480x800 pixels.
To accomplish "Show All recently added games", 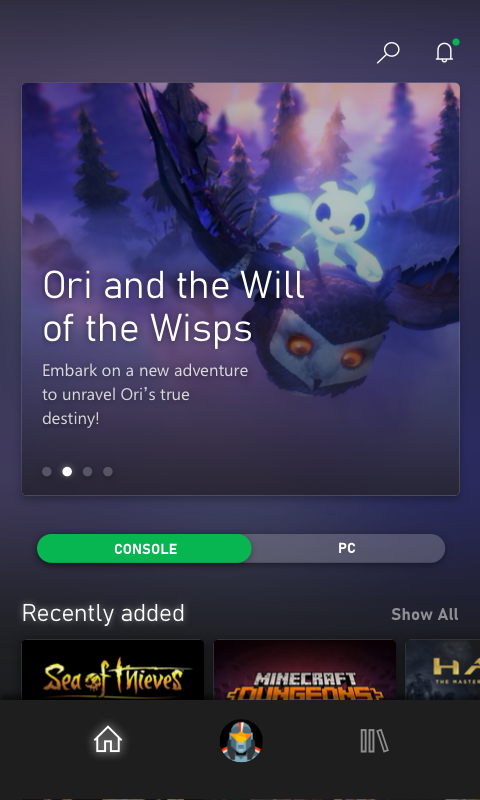I will [x=424, y=614].
